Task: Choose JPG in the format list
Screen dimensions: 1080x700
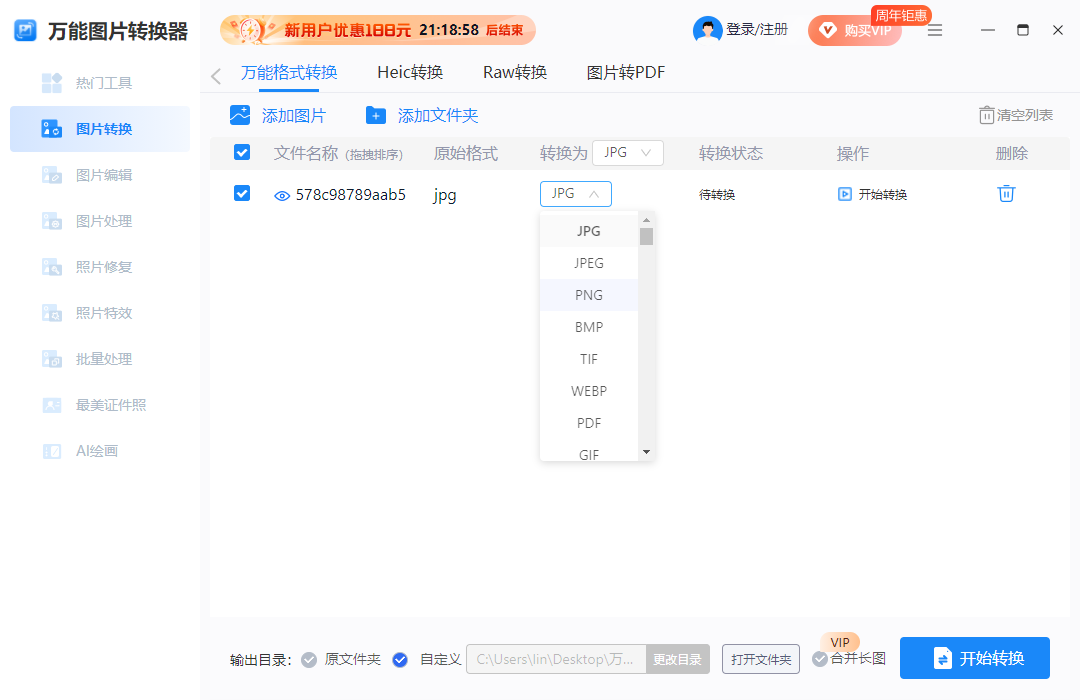Action: tap(589, 231)
